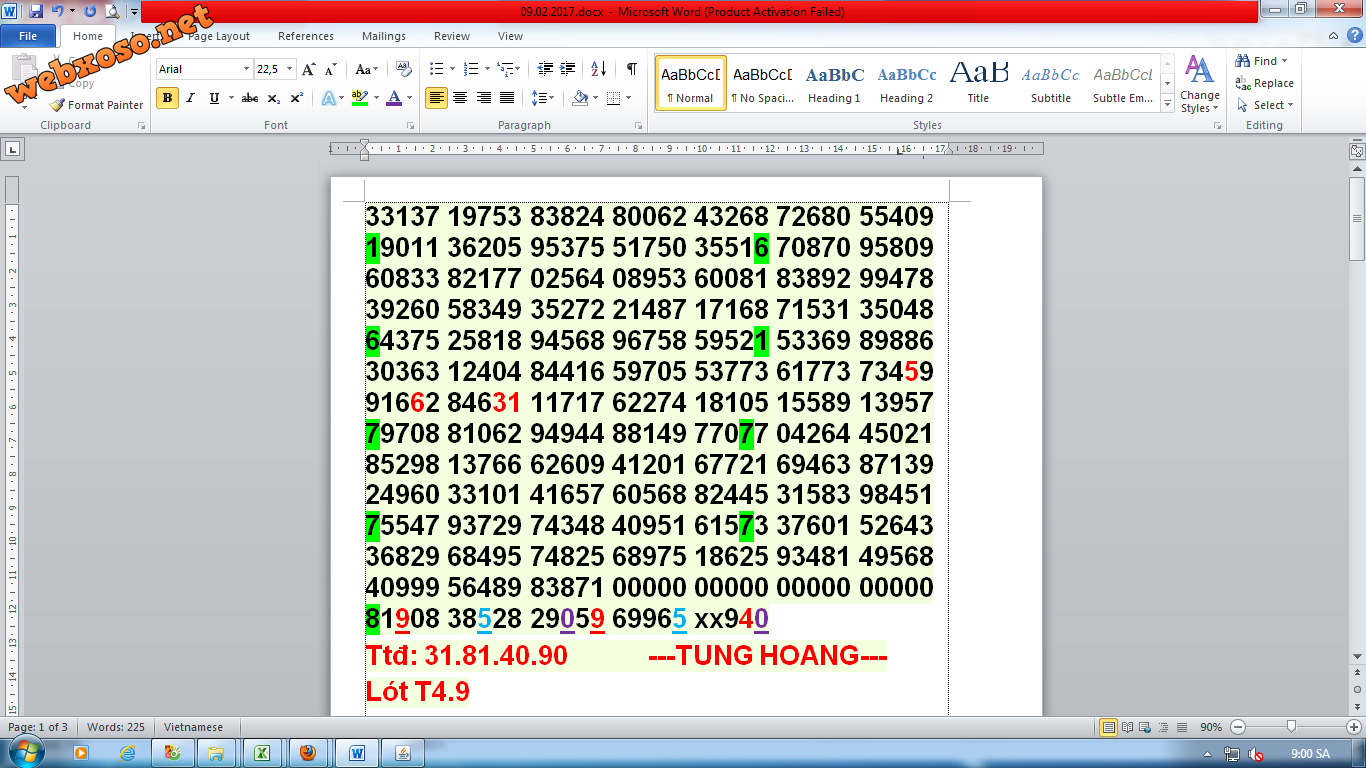
Task: Click the Multilevel List icon
Action: (x=505, y=69)
